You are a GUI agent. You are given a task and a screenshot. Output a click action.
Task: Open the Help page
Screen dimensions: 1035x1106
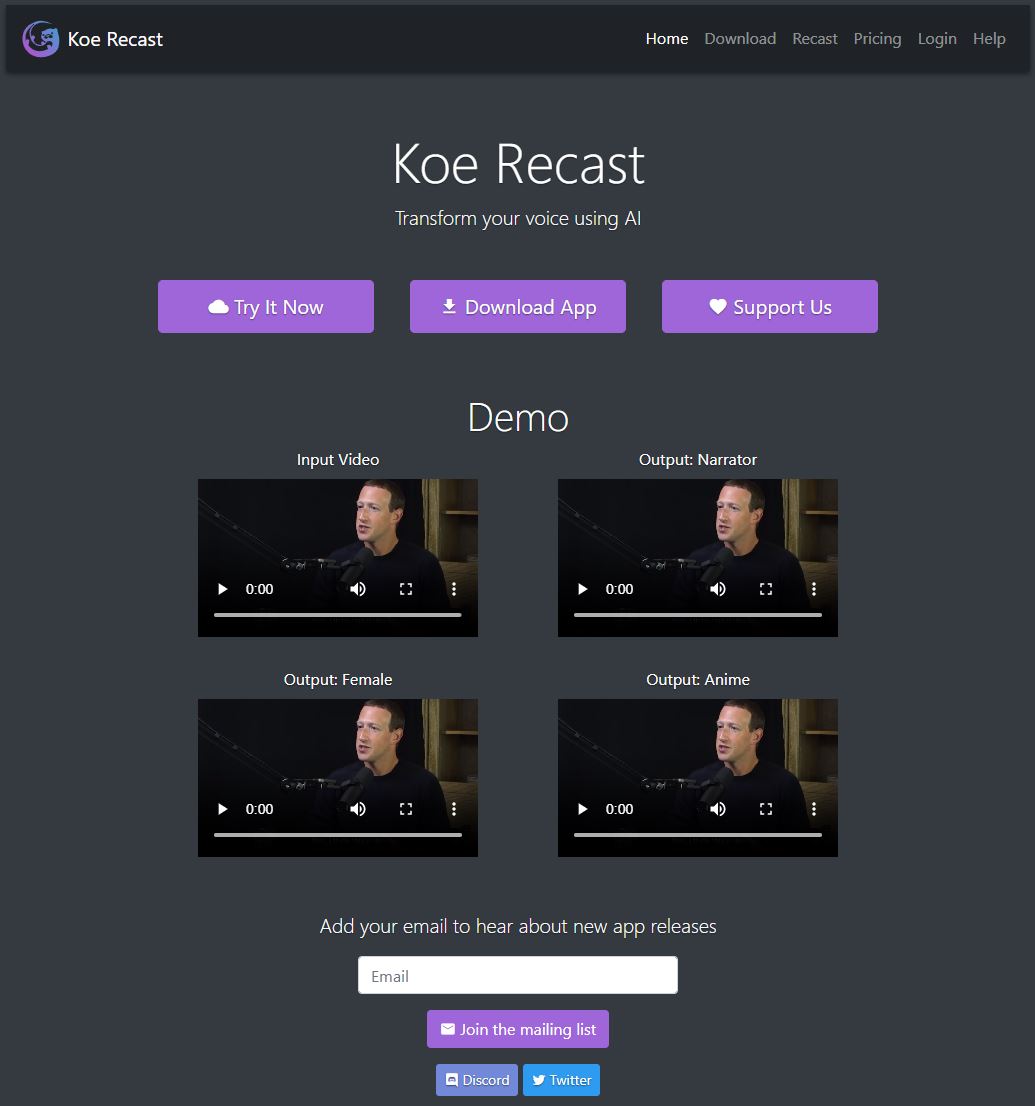(989, 39)
